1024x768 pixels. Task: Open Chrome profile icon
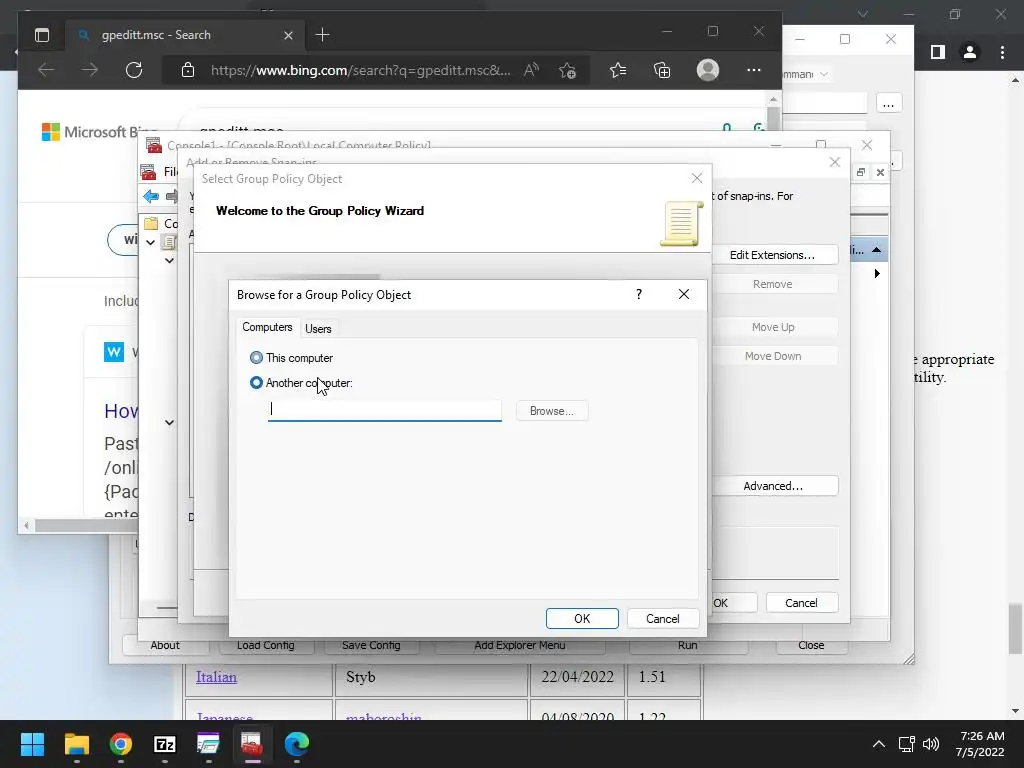click(x=970, y=52)
